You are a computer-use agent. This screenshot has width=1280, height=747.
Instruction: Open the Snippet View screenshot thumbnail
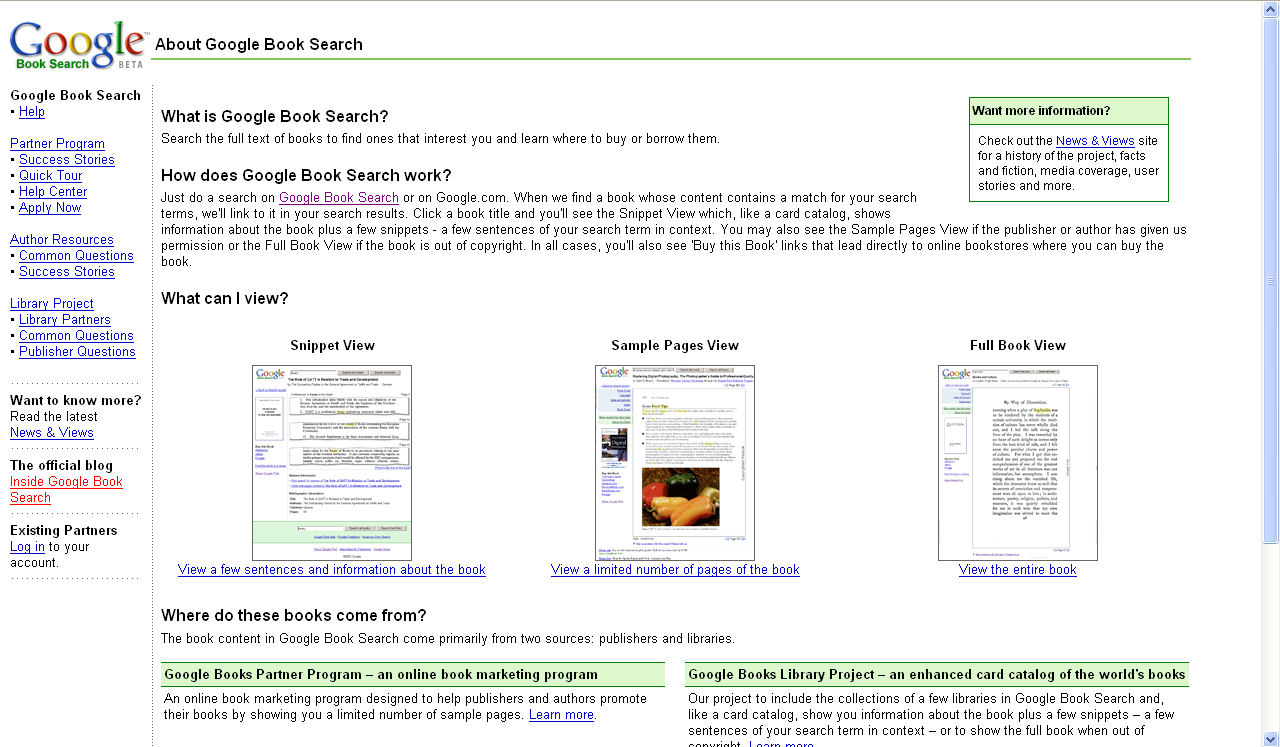tap(331, 462)
